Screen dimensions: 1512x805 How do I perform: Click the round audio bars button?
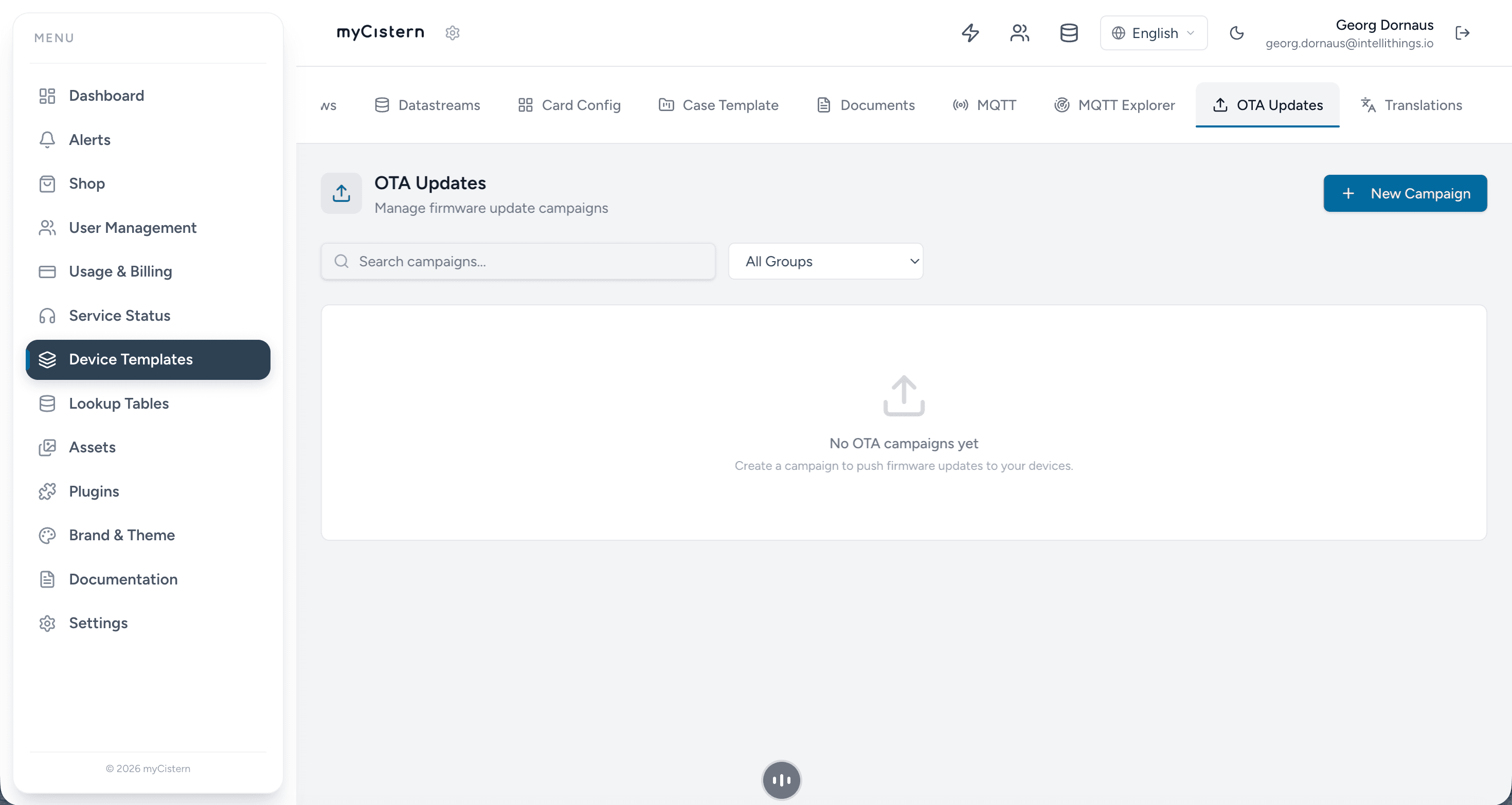[x=781, y=780]
